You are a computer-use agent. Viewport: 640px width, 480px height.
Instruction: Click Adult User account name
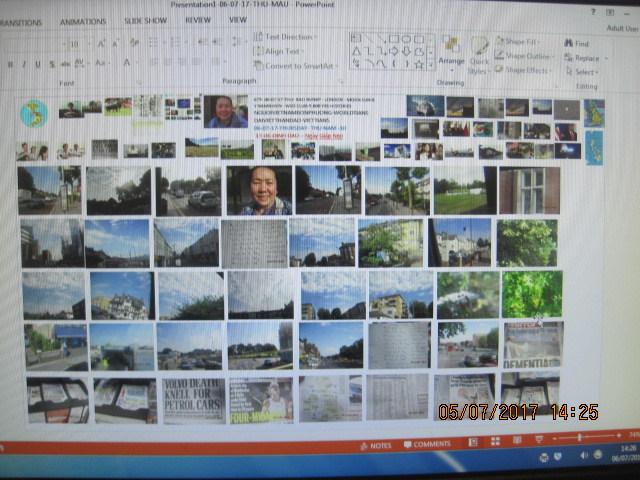point(622,28)
